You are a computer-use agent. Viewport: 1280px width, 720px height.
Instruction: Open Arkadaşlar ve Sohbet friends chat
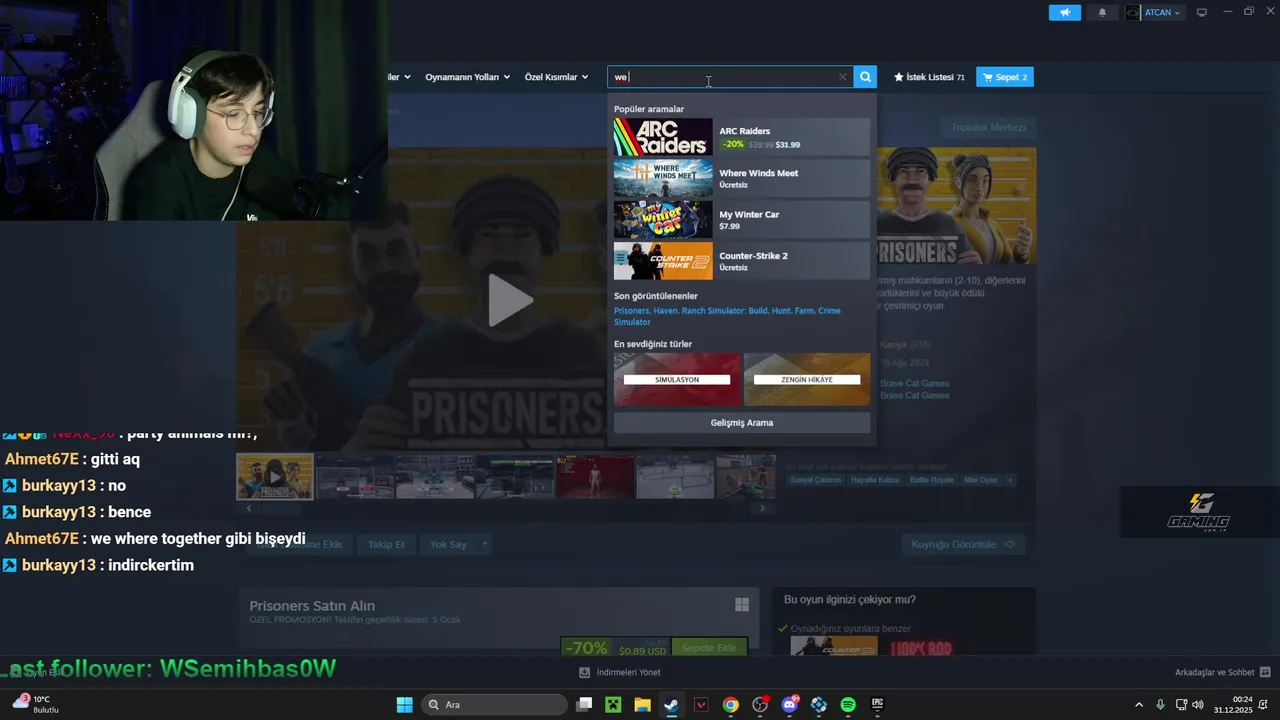1222,672
